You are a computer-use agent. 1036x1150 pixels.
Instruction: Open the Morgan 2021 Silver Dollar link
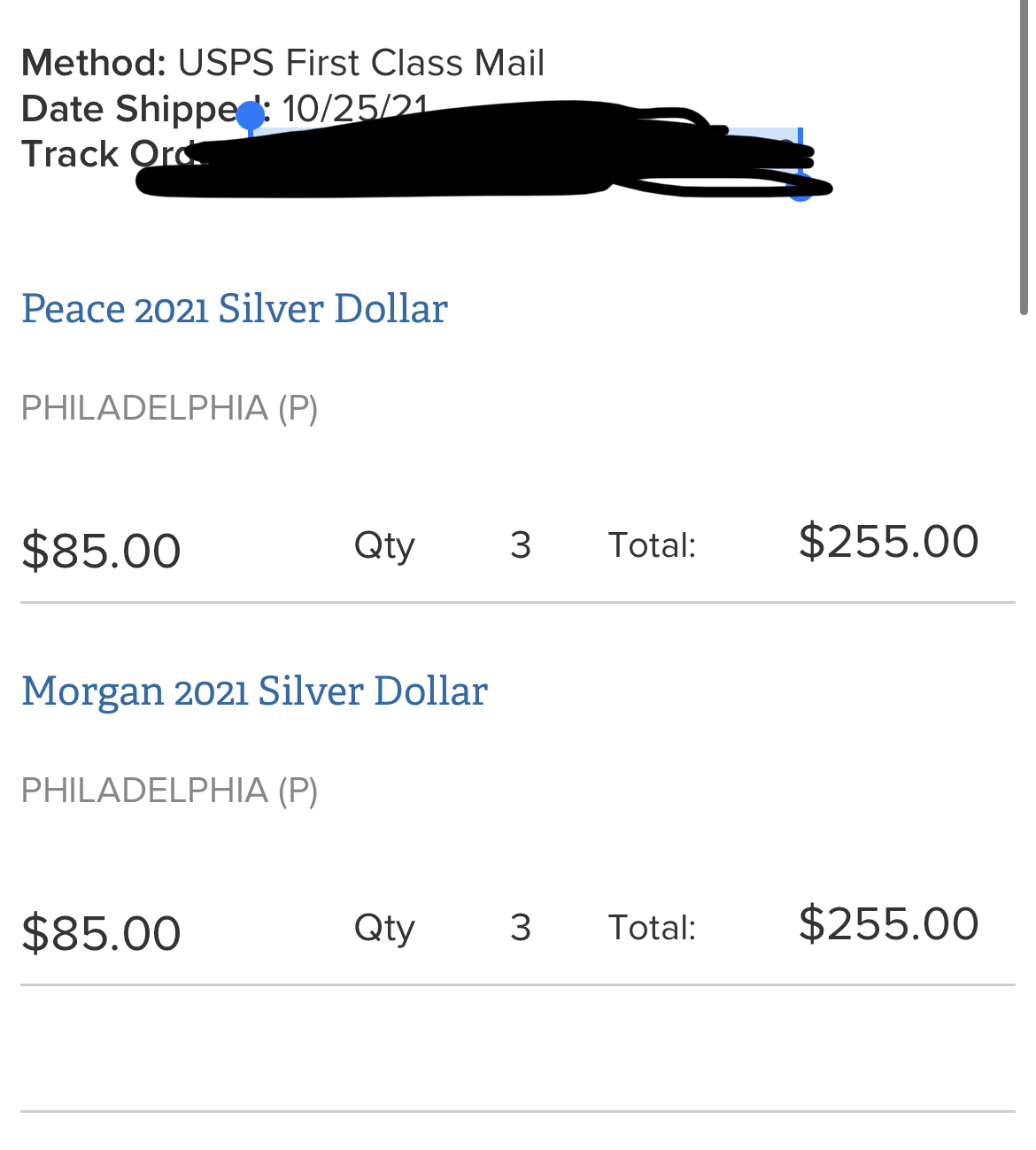tap(255, 691)
